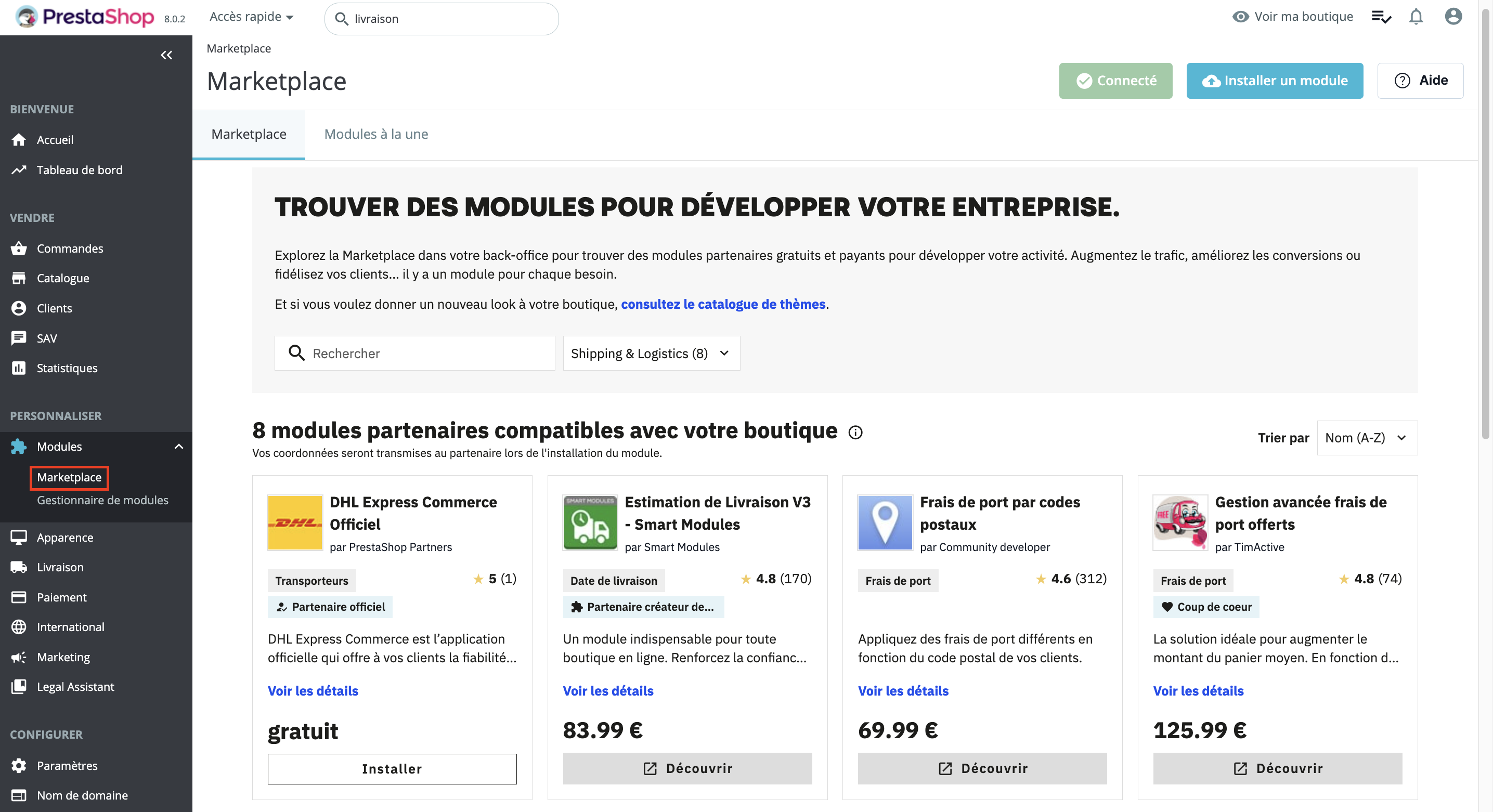Click the TimeActive free shipping van thumbnail
This screenshot has height=812, width=1493.
1180,522
